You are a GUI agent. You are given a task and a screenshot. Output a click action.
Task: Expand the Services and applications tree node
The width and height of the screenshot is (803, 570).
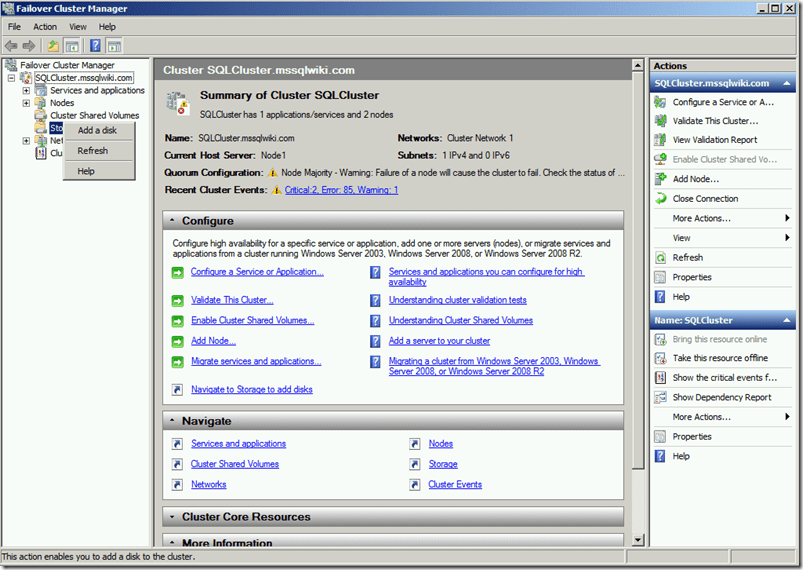[26, 91]
